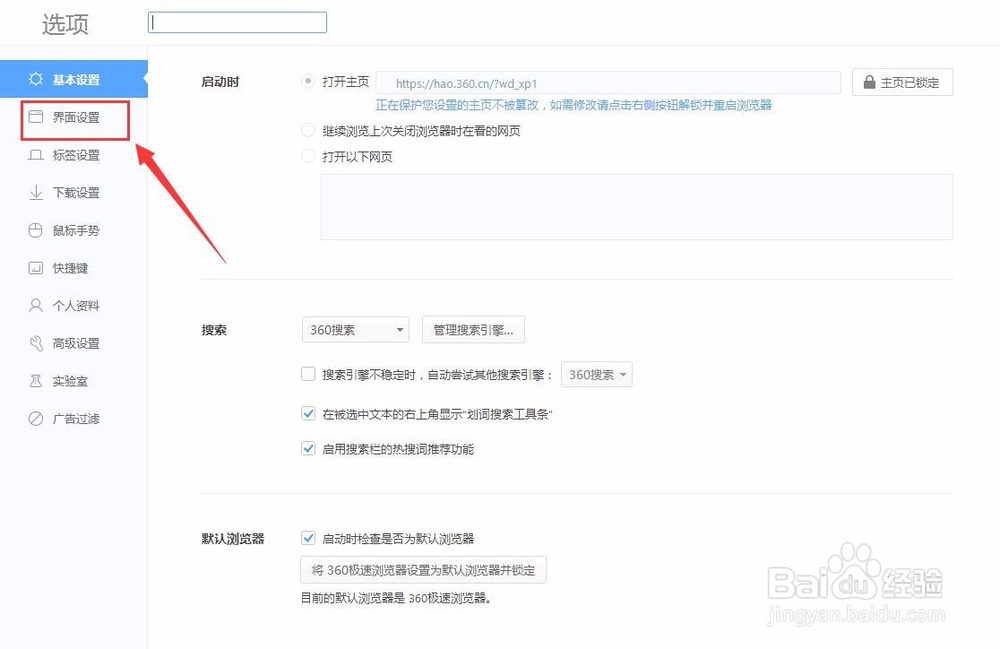1000x649 pixels.
Task: Click inside the 打开以下网页 list box
Action: point(636,207)
